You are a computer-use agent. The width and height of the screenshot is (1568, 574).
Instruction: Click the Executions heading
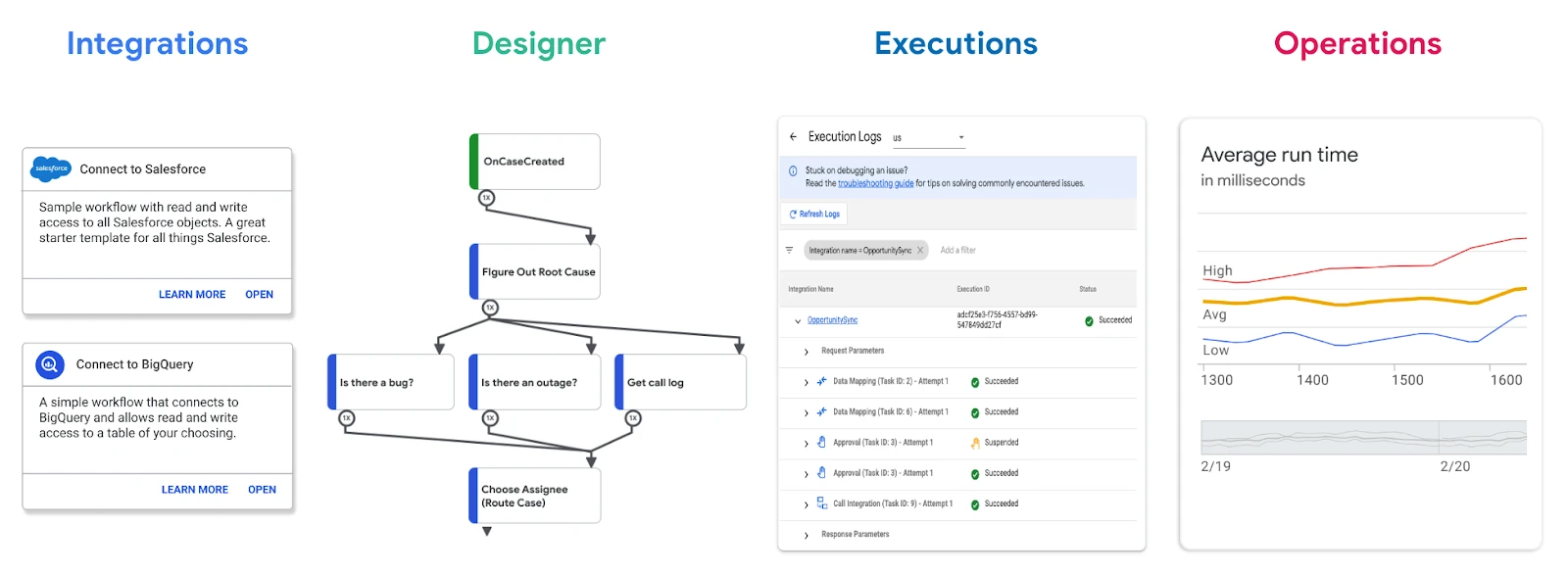point(955,44)
